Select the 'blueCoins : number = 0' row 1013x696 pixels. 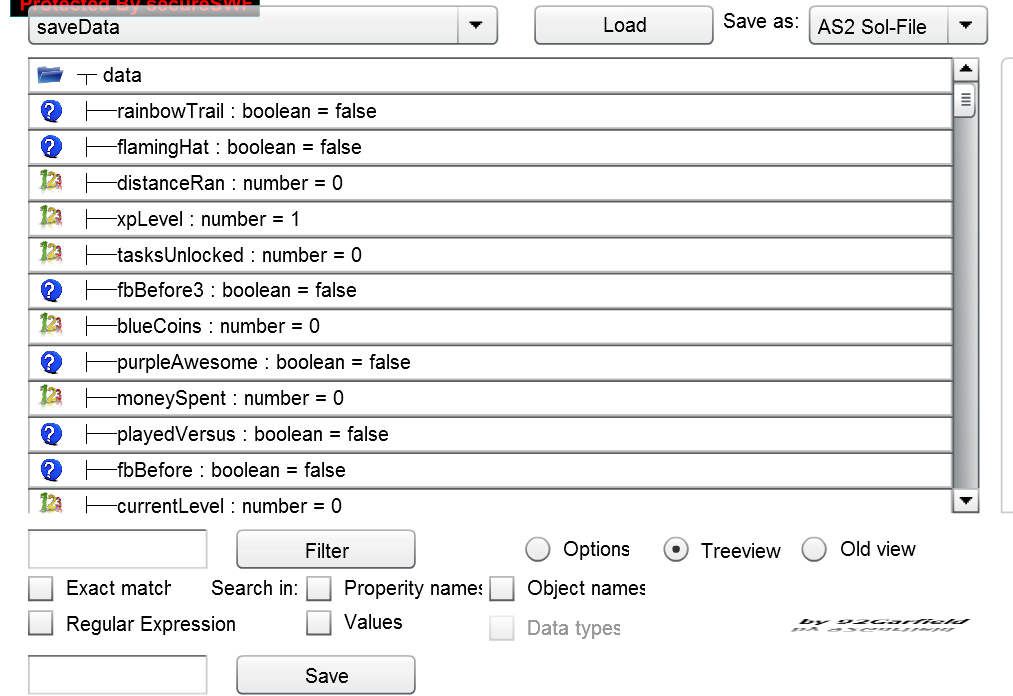[490, 326]
